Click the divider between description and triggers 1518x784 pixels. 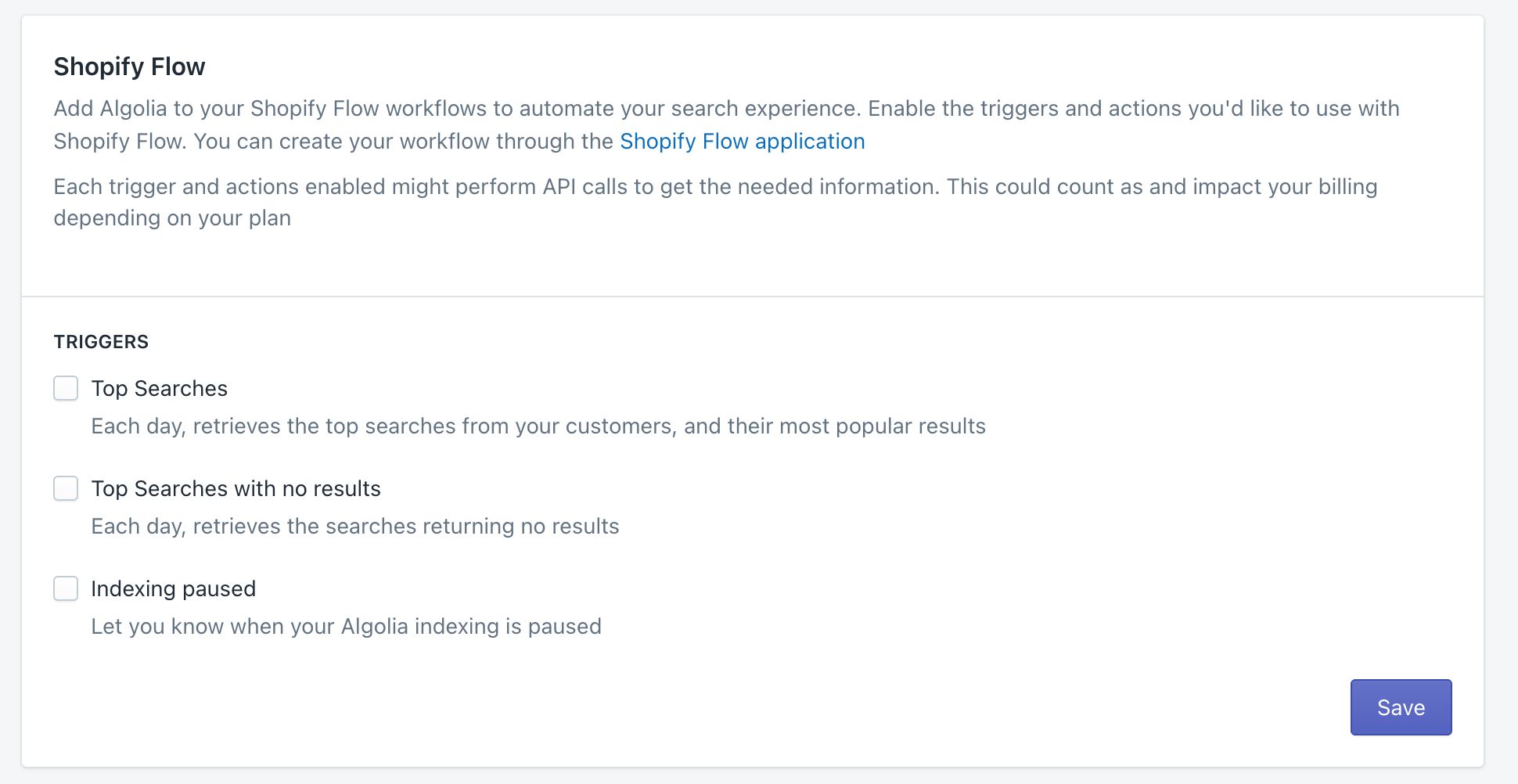[759, 297]
